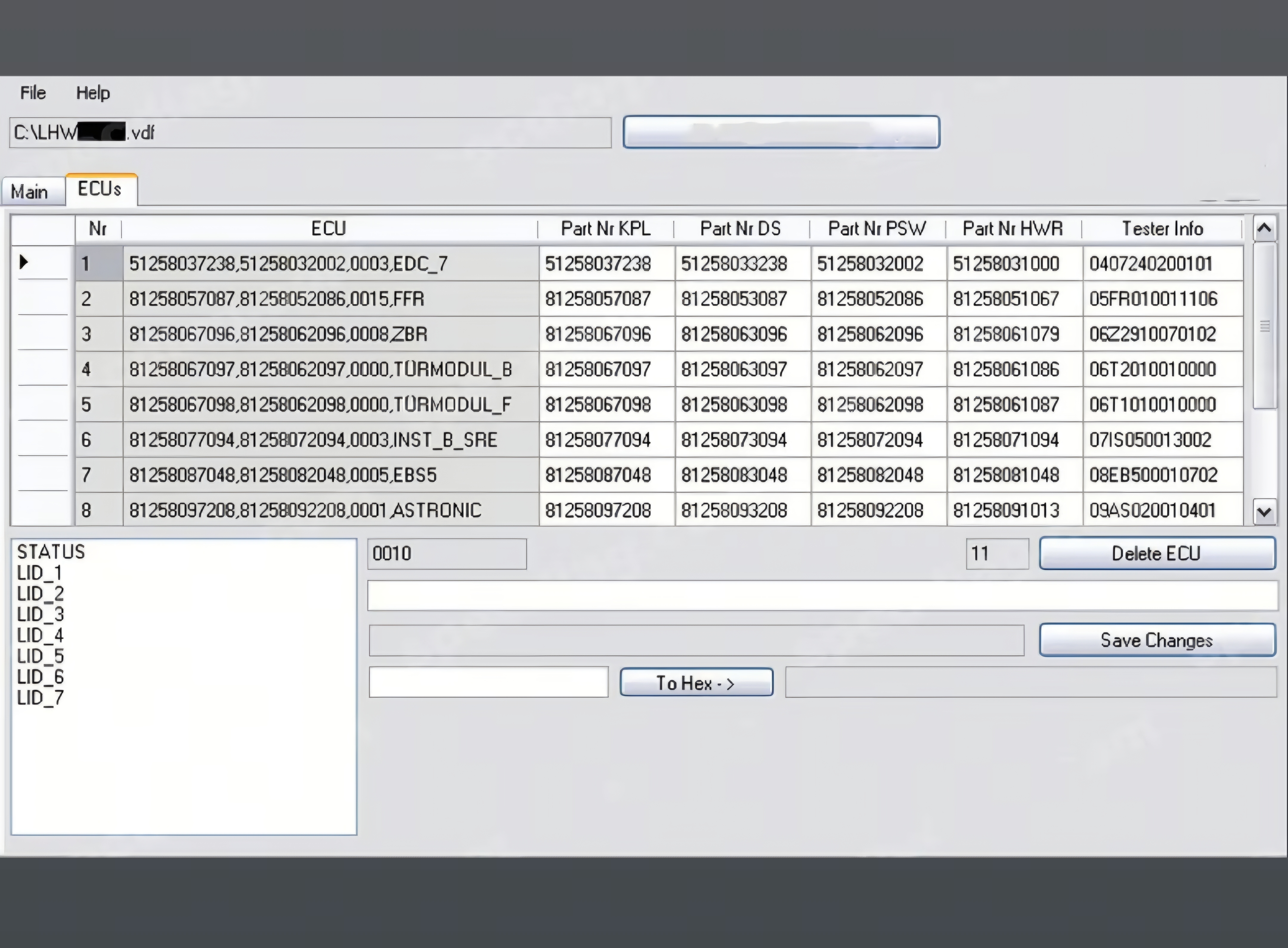
Task: Click the ECU column header
Action: point(329,228)
